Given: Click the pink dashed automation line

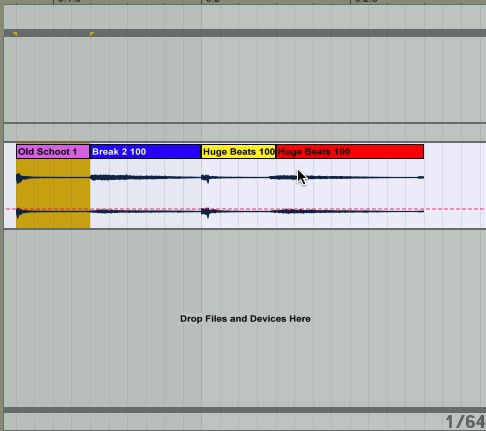Looking at the screenshot, I should (245, 209).
